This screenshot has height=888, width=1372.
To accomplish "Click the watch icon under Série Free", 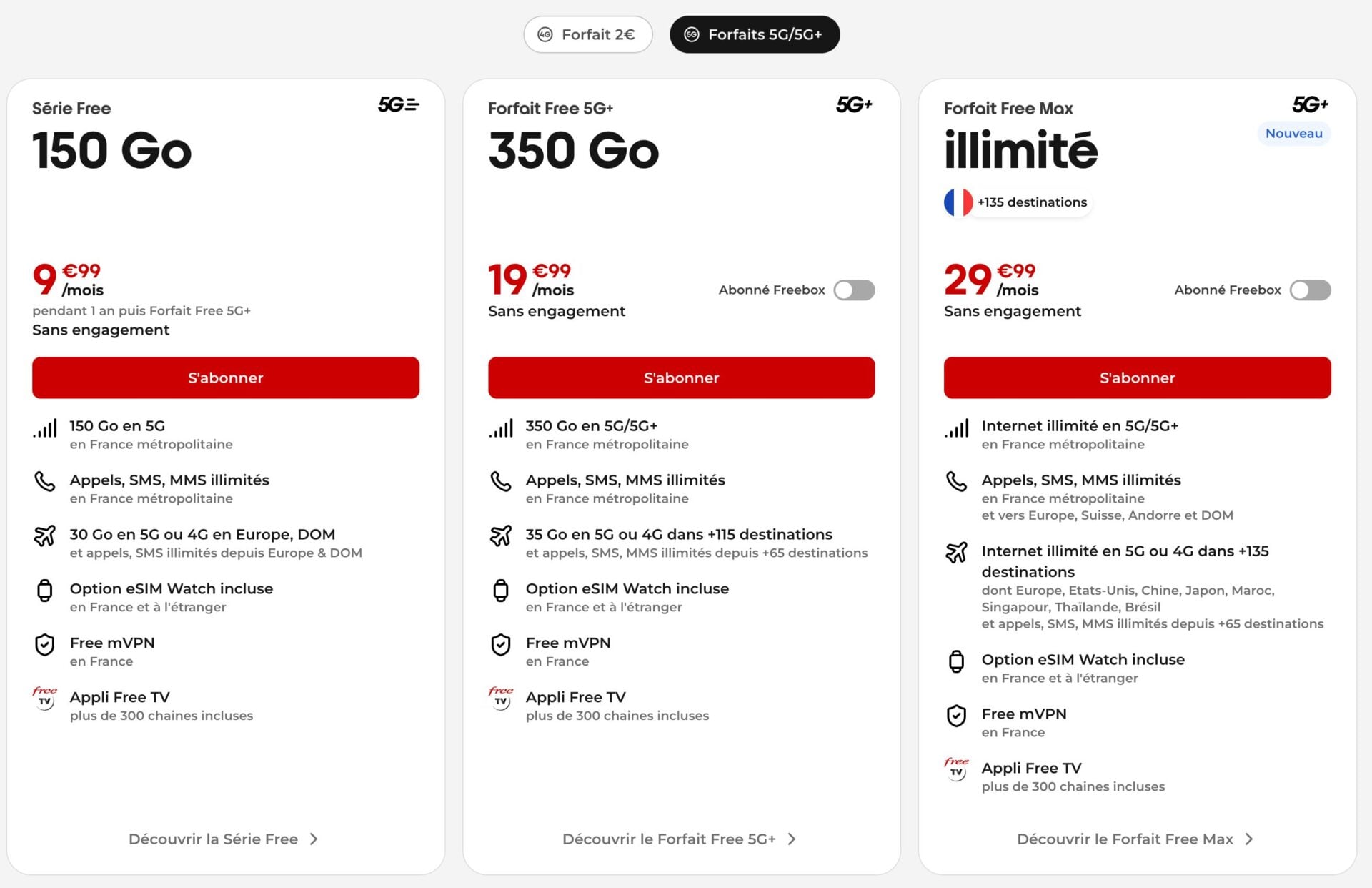I will tap(44, 591).
